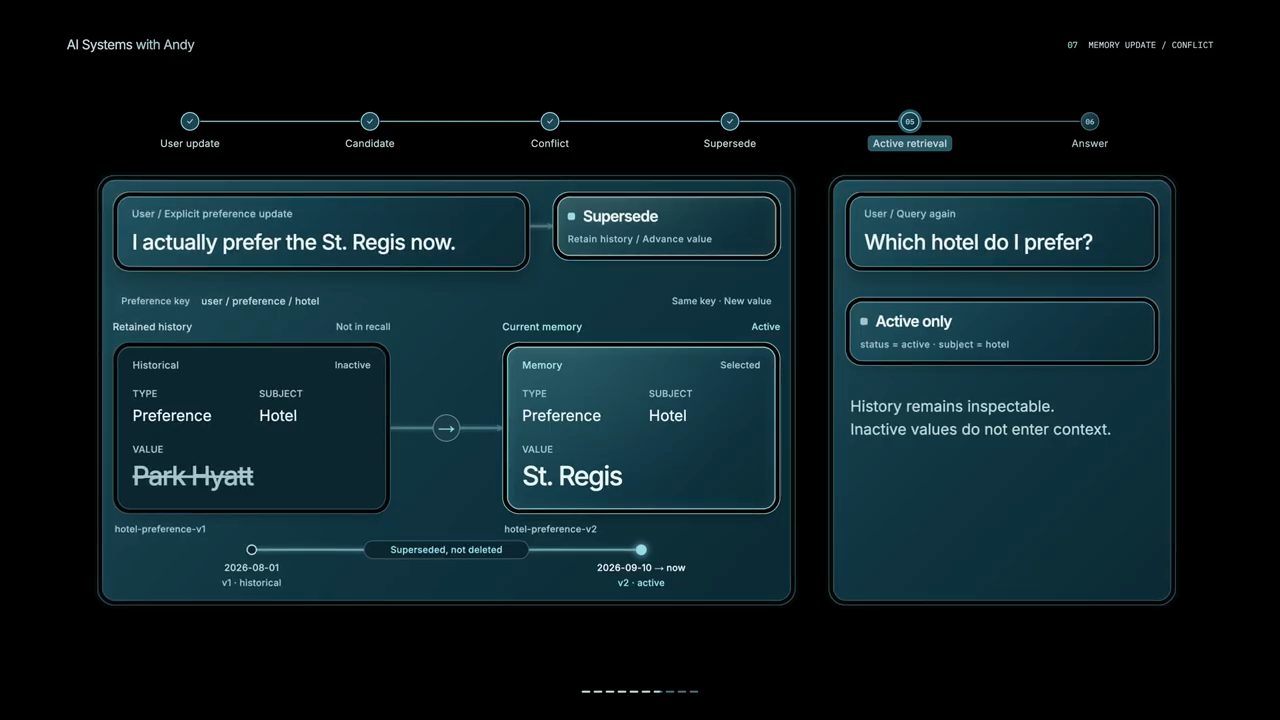The width and height of the screenshot is (1280, 720).
Task: Click the Active label above current memory
Action: coord(766,327)
